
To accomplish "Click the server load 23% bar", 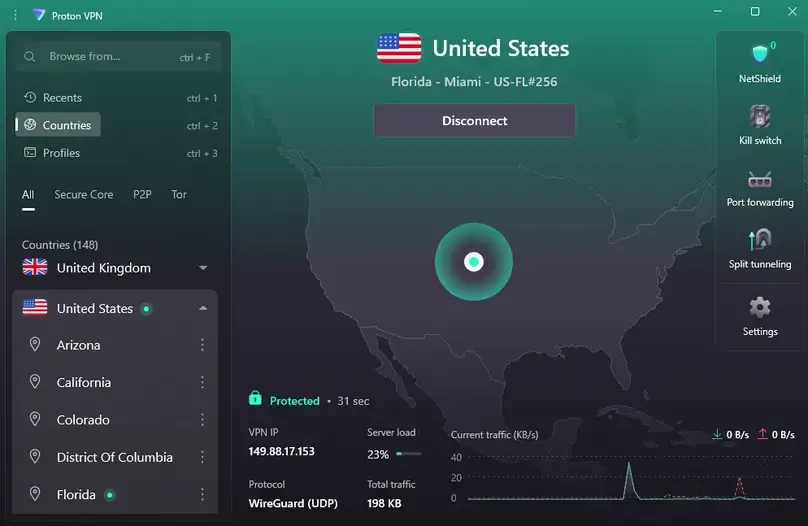I will (409, 454).
